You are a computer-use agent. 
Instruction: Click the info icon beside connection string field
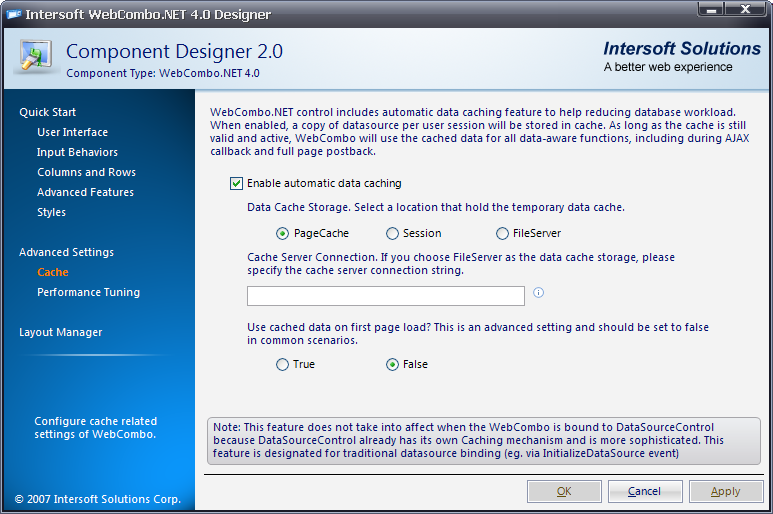(x=538, y=293)
